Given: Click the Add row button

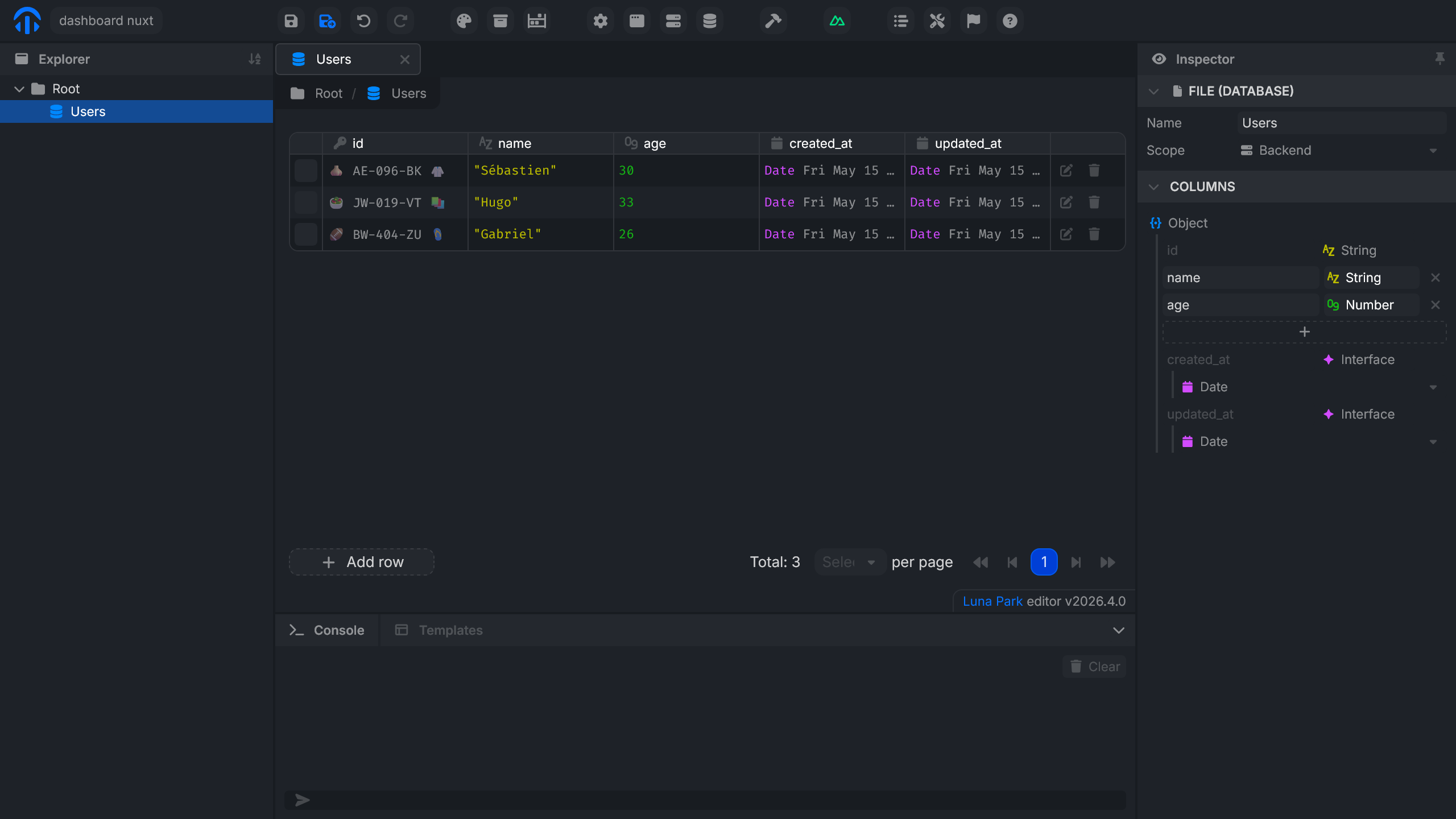Looking at the screenshot, I should 362,562.
